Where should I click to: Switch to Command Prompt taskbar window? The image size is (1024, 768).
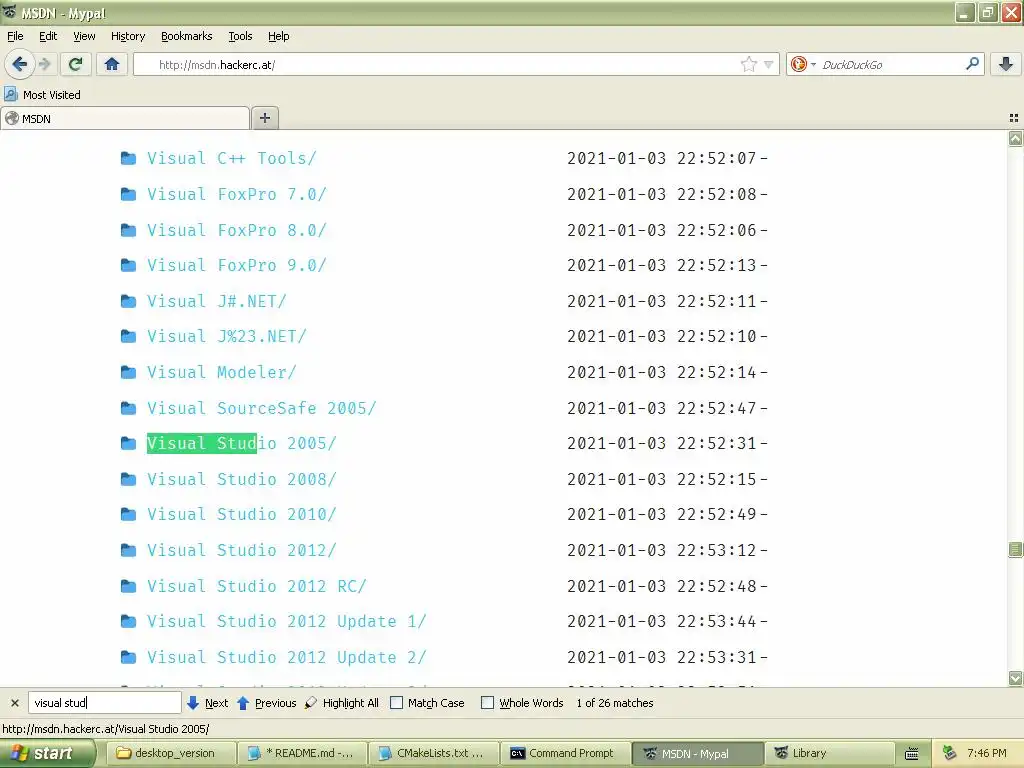point(564,753)
